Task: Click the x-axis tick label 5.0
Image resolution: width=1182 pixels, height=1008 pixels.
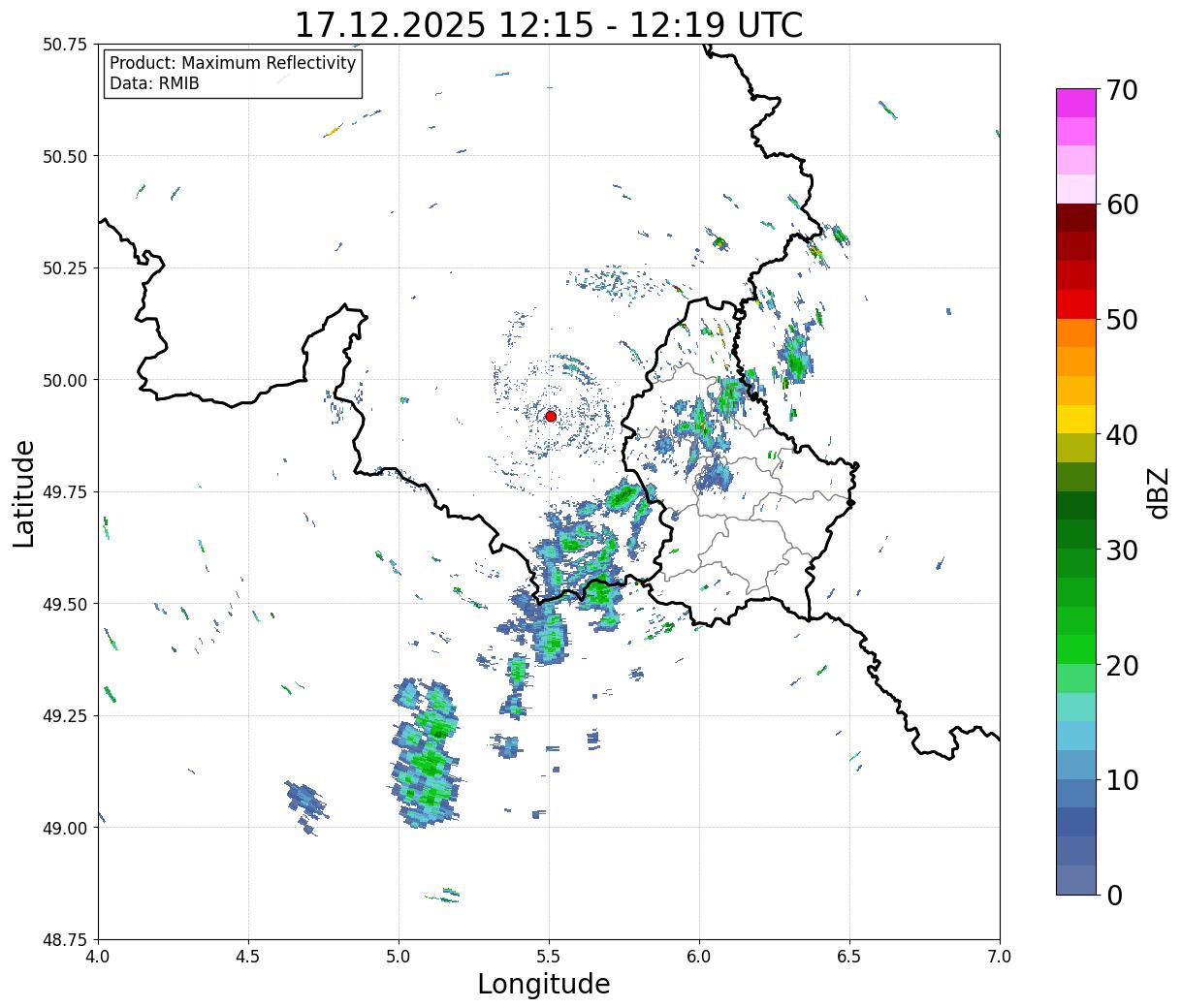Action: coord(399,957)
